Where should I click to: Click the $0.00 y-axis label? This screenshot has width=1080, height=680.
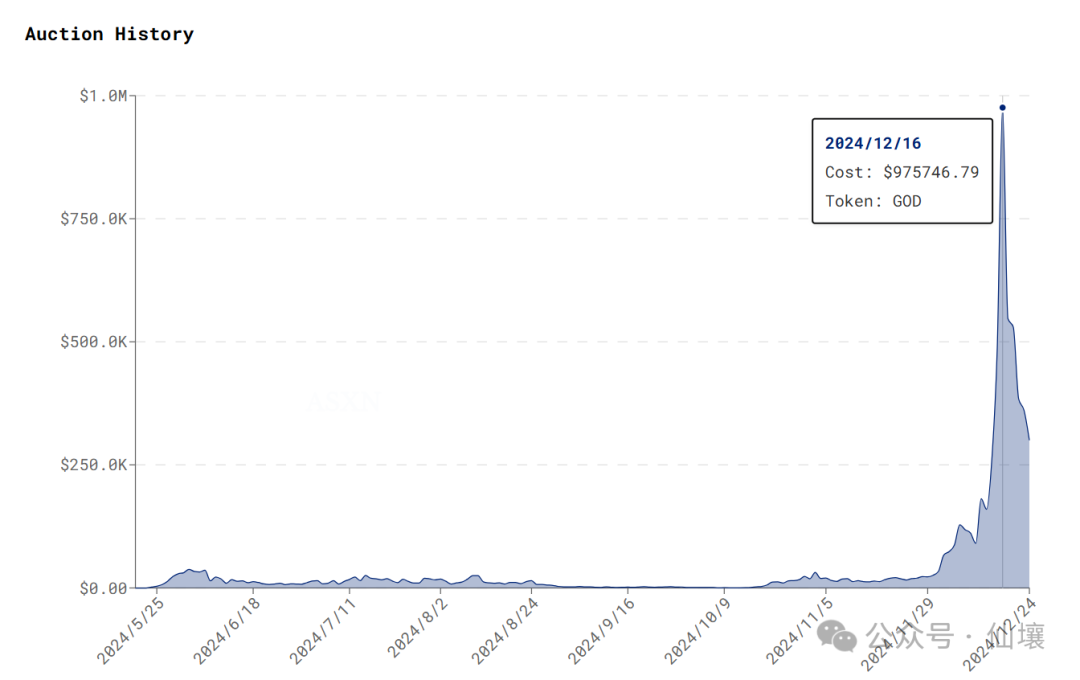[103, 588]
